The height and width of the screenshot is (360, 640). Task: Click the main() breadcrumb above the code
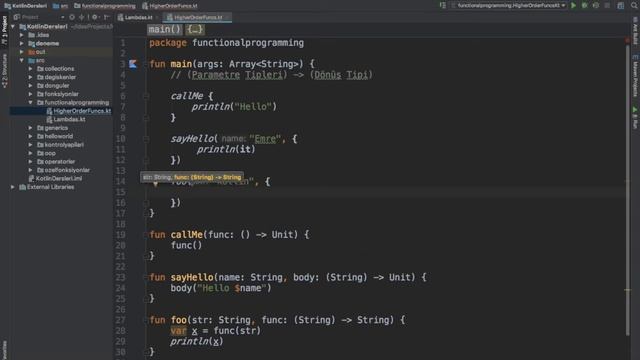165,29
